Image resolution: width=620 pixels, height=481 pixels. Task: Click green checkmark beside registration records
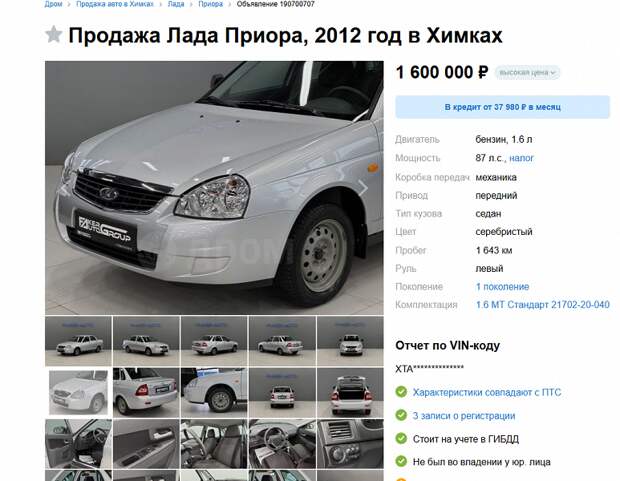401,415
